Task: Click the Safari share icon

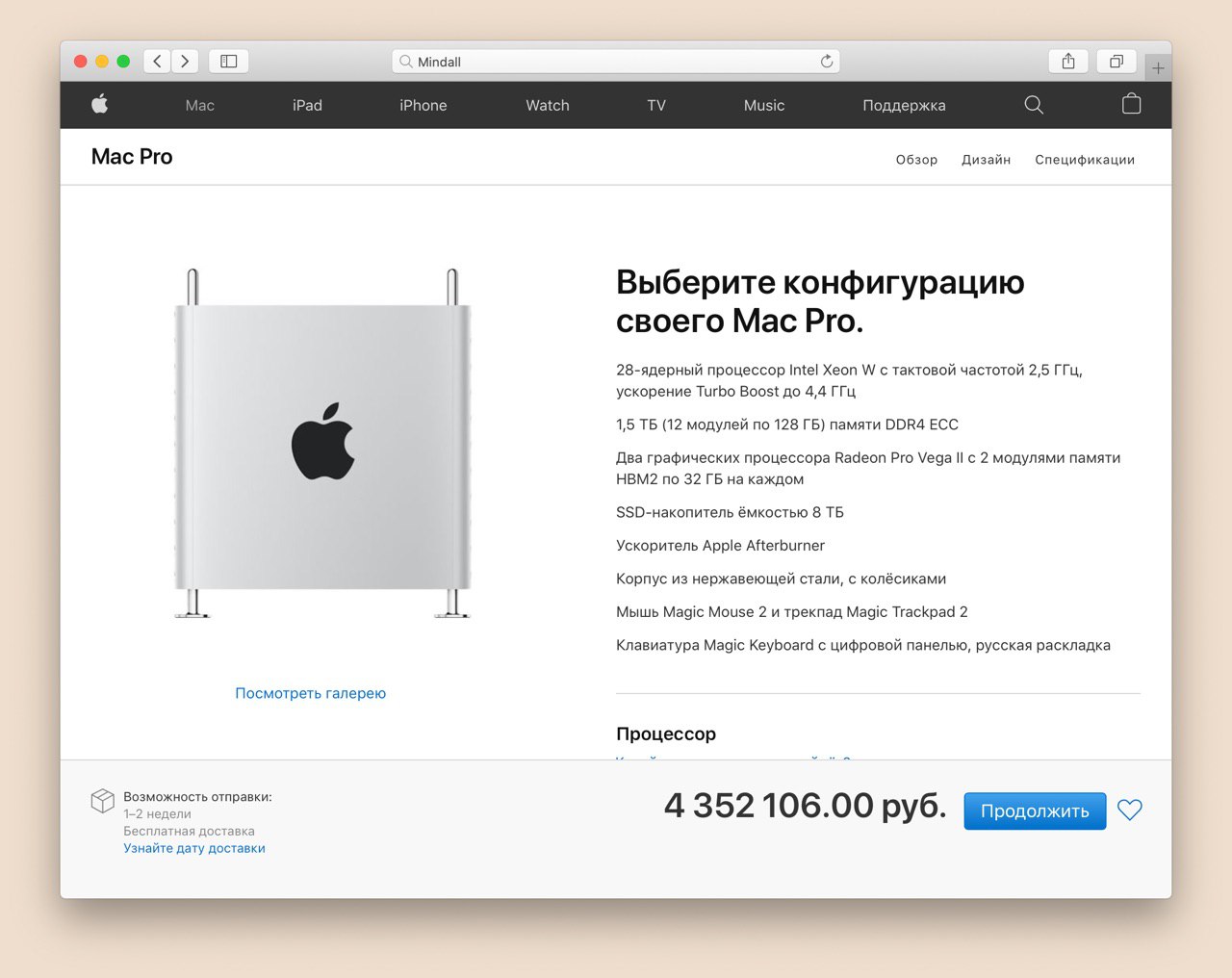Action: pos(1068,62)
